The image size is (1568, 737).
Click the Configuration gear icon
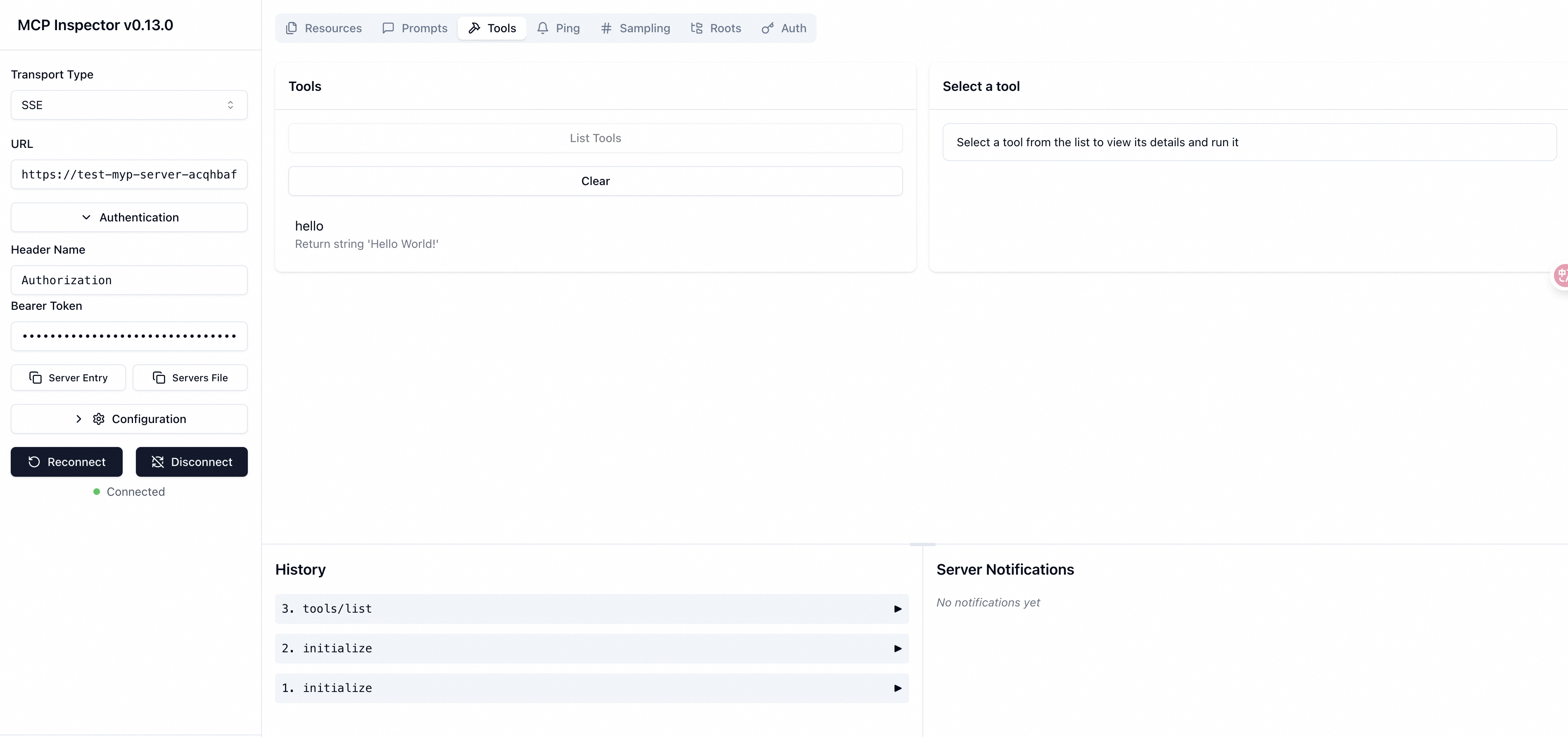[99, 419]
